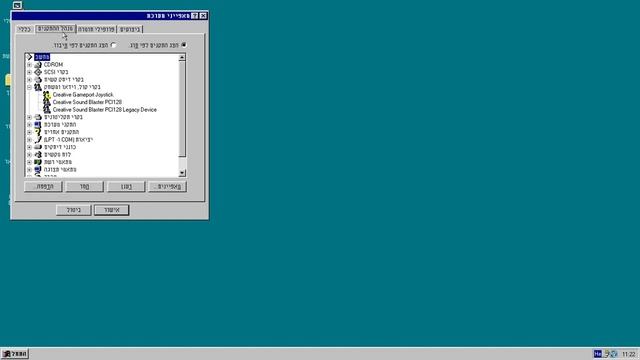The image size is (640, 360).
Task: Expand the disk drives node
Action: click(x=29, y=147)
